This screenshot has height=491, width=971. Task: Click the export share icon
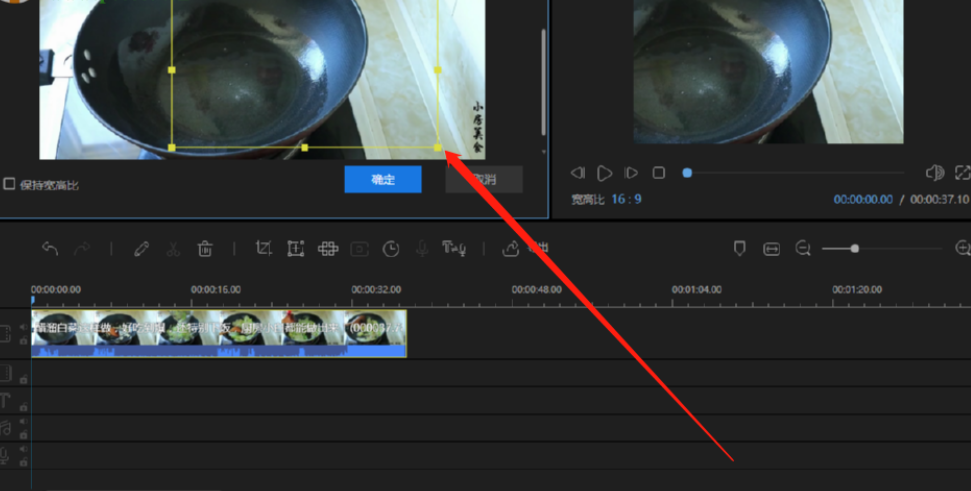point(511,249)
